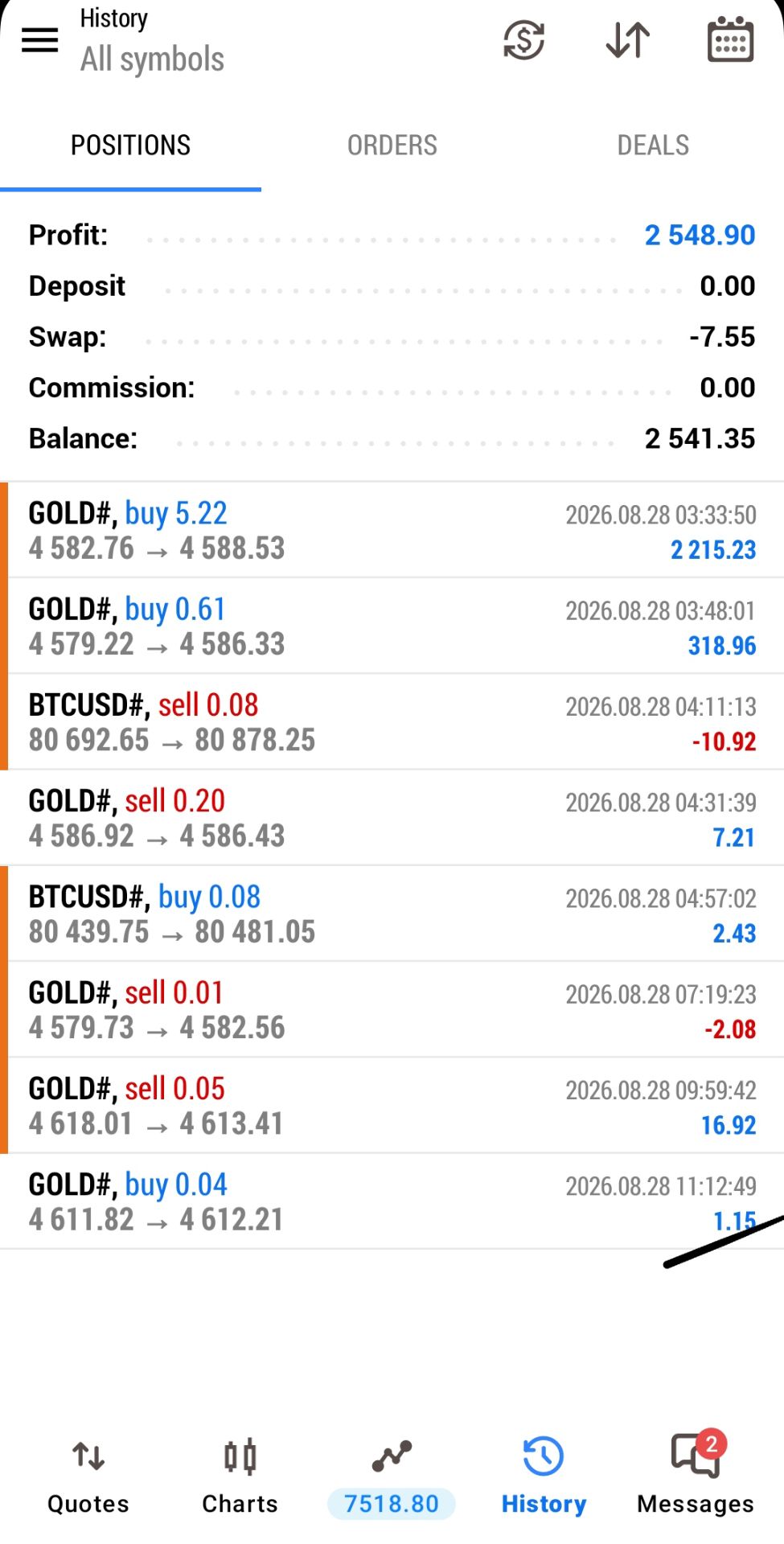The width and height of the screenshot is (784, 1544).
Task: Tap the GOLD# buy 0.61 position entry
Action: pyautogui.click(x=392, y=626)
